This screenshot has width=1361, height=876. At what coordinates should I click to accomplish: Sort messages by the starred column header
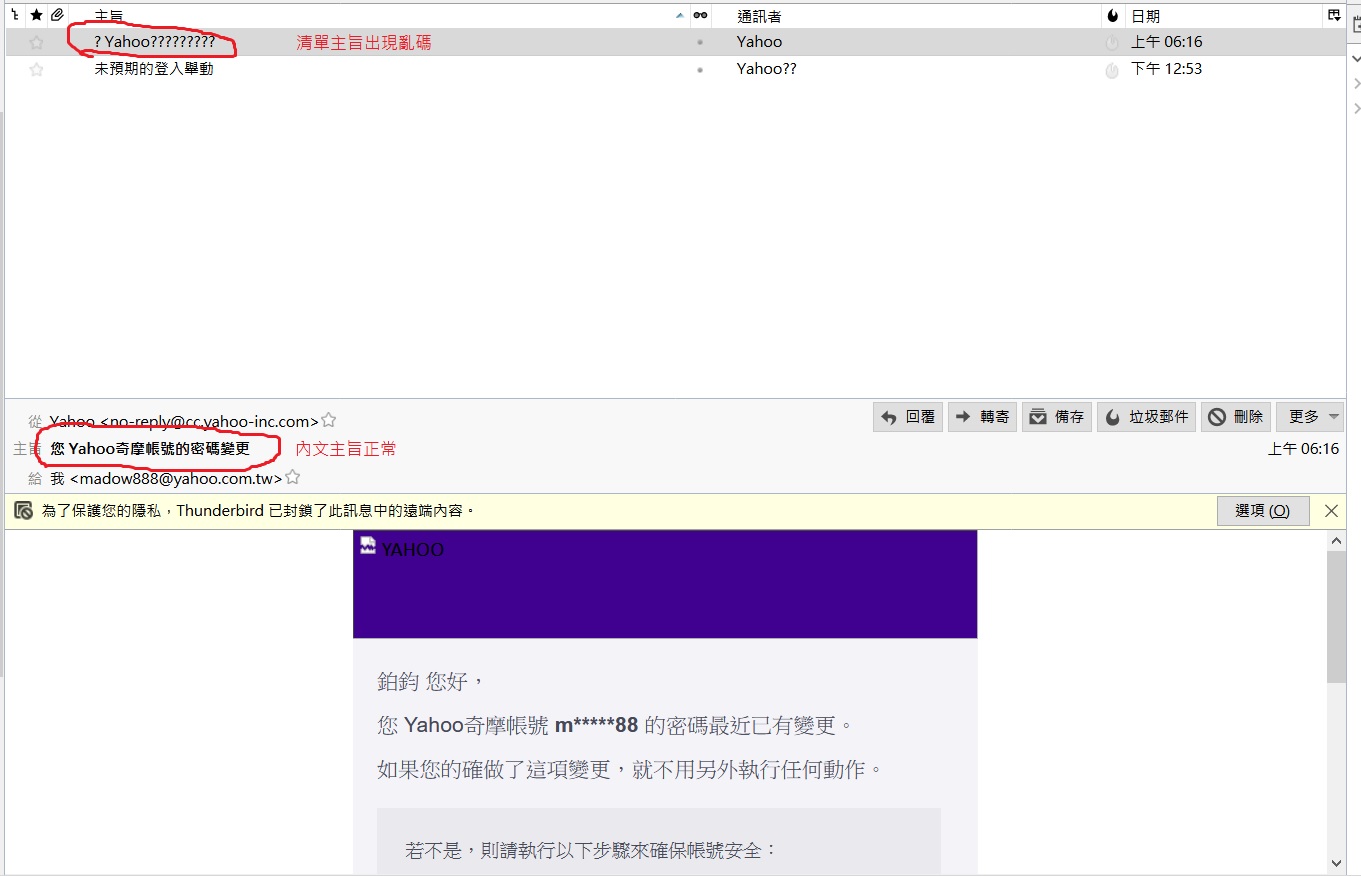pos(37,16)
